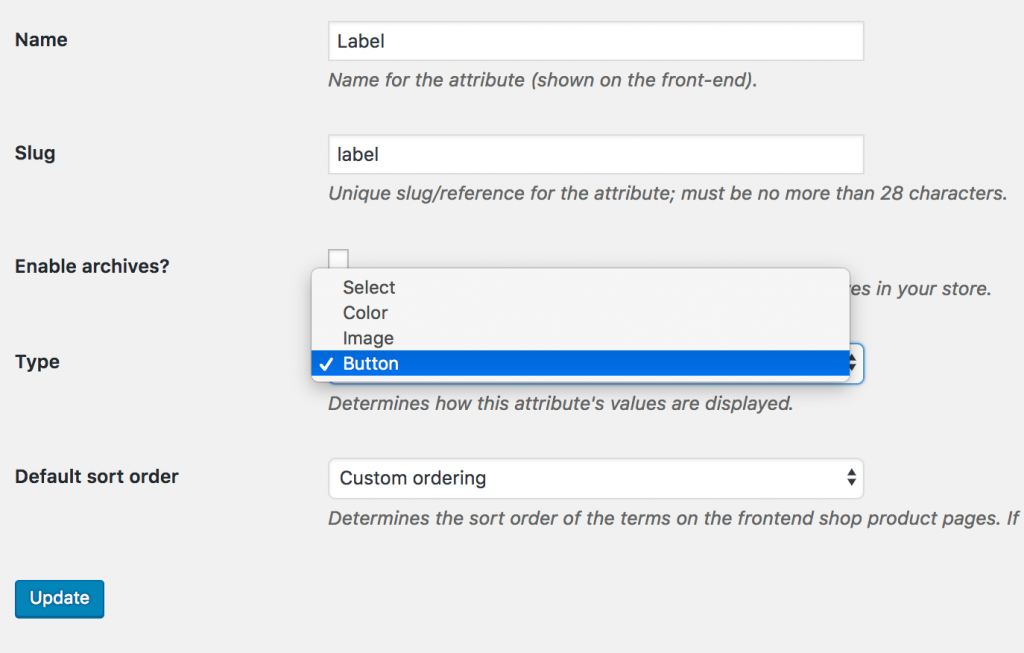Click the Update button
This screenshot has width=1024, height=653.
coord(59,597)
